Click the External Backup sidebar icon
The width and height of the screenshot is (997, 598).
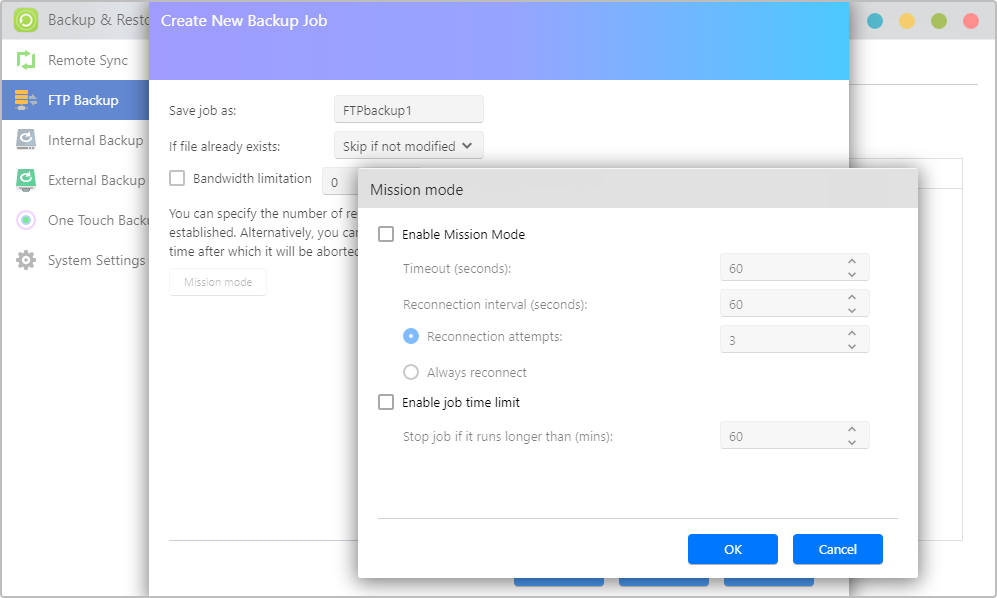(25, 180)
